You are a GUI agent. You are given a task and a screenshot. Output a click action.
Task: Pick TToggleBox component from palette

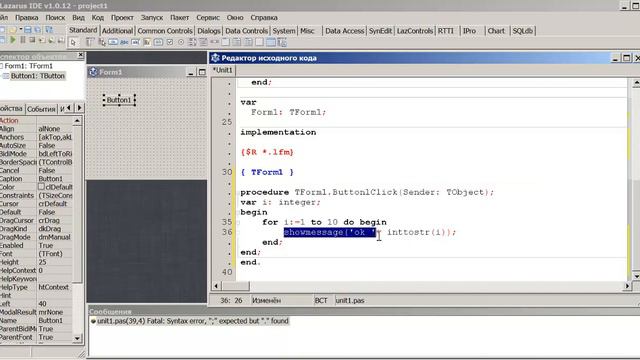click(x=158, y=42)
